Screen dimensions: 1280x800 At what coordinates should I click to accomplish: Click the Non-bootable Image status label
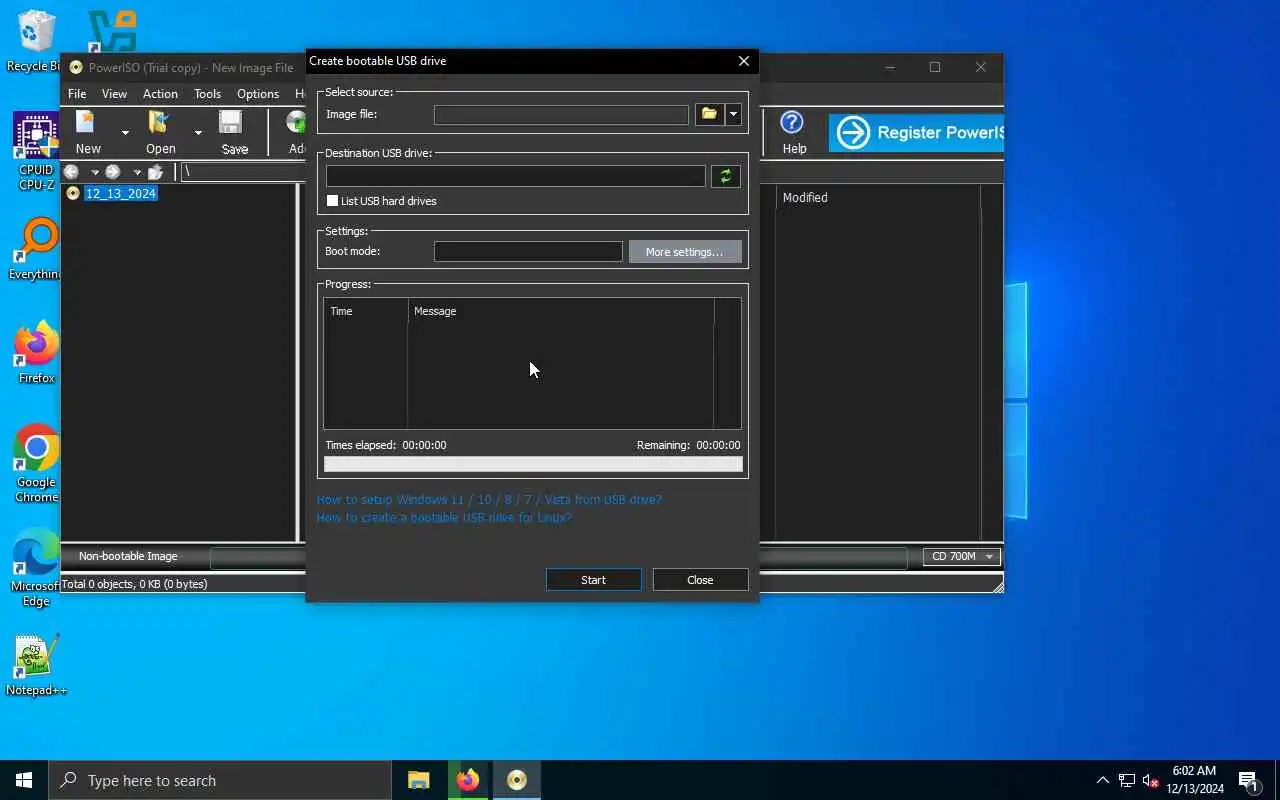128,556
